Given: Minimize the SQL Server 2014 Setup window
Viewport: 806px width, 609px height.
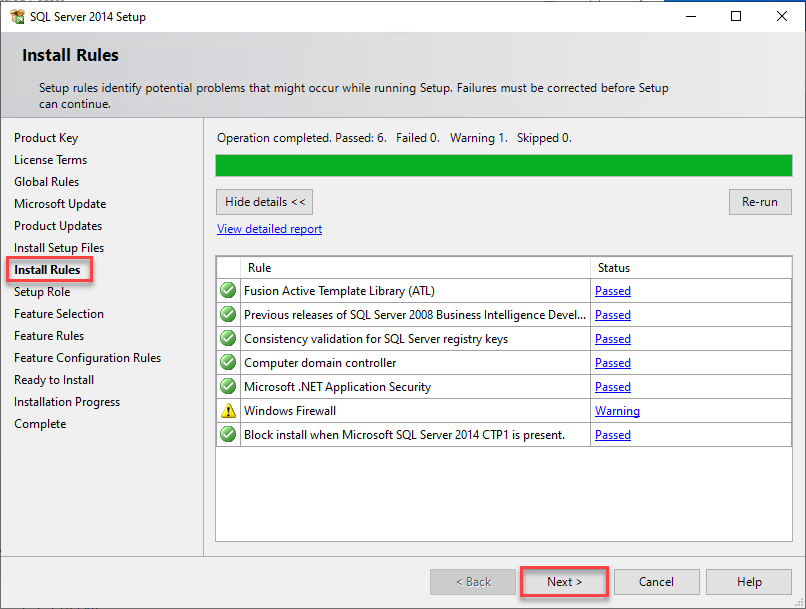Looking at the screenshot, I should tap(691, 16).
